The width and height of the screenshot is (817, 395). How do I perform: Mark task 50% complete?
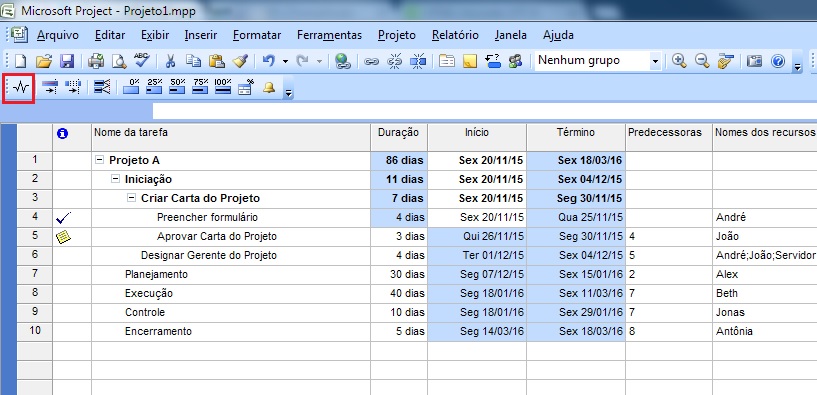pos(177,87)
